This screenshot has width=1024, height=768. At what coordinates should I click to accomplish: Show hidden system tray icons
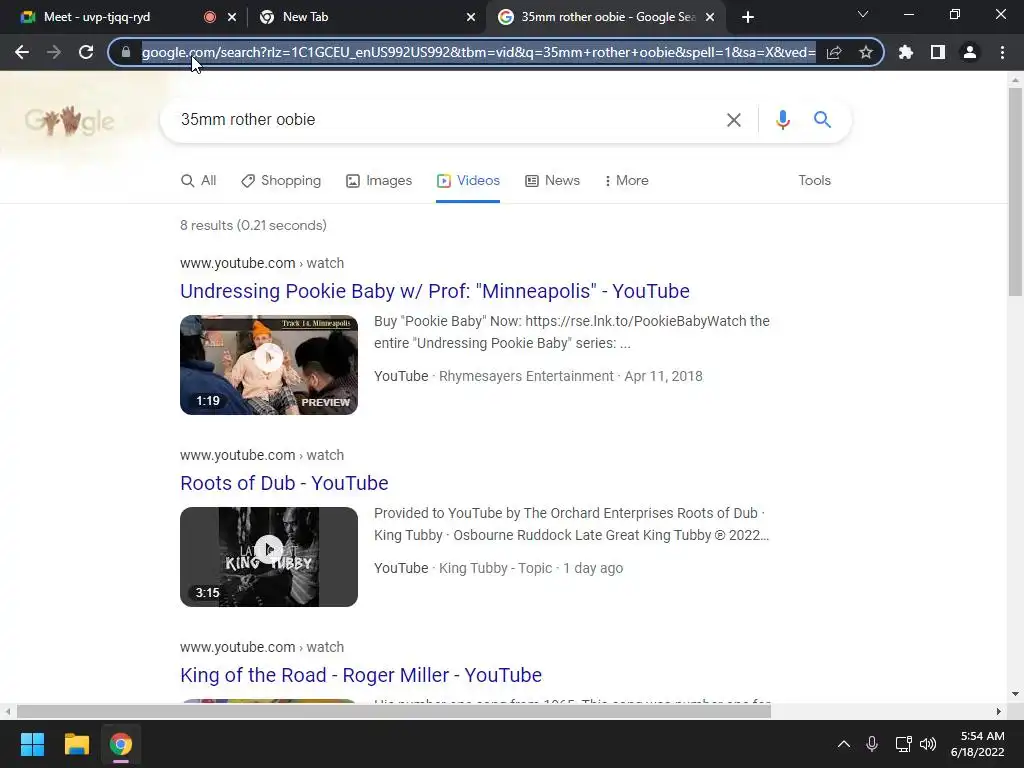[x=844, y=744]
